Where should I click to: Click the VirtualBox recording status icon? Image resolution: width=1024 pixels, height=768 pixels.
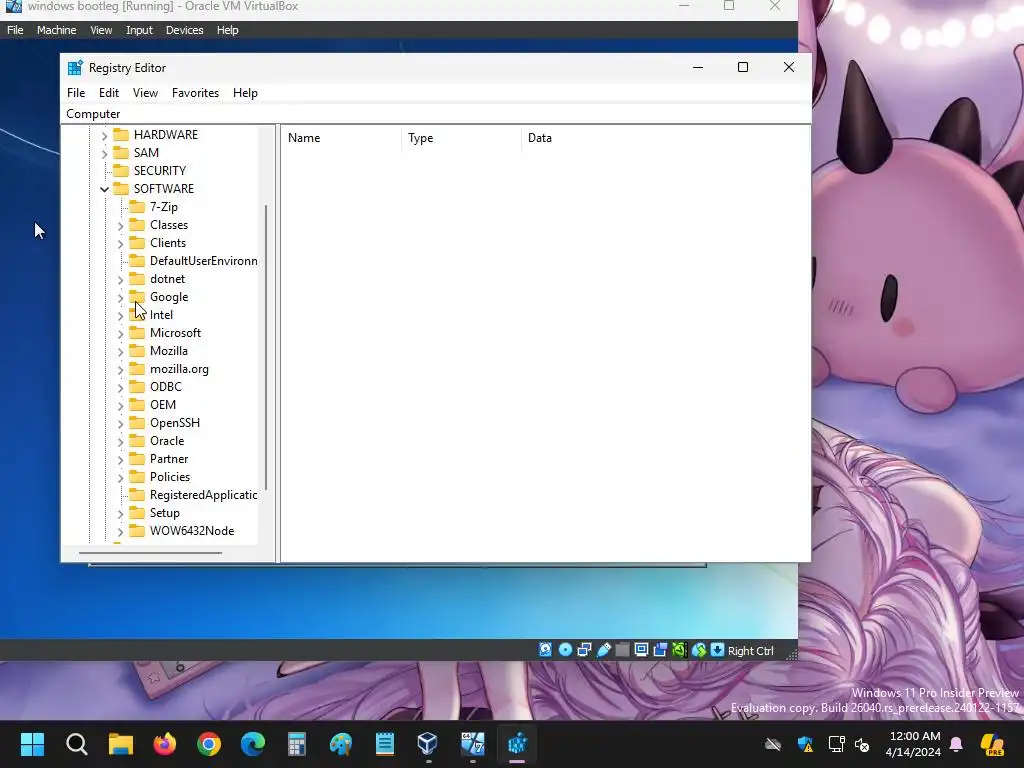click(x=660, y=650)
